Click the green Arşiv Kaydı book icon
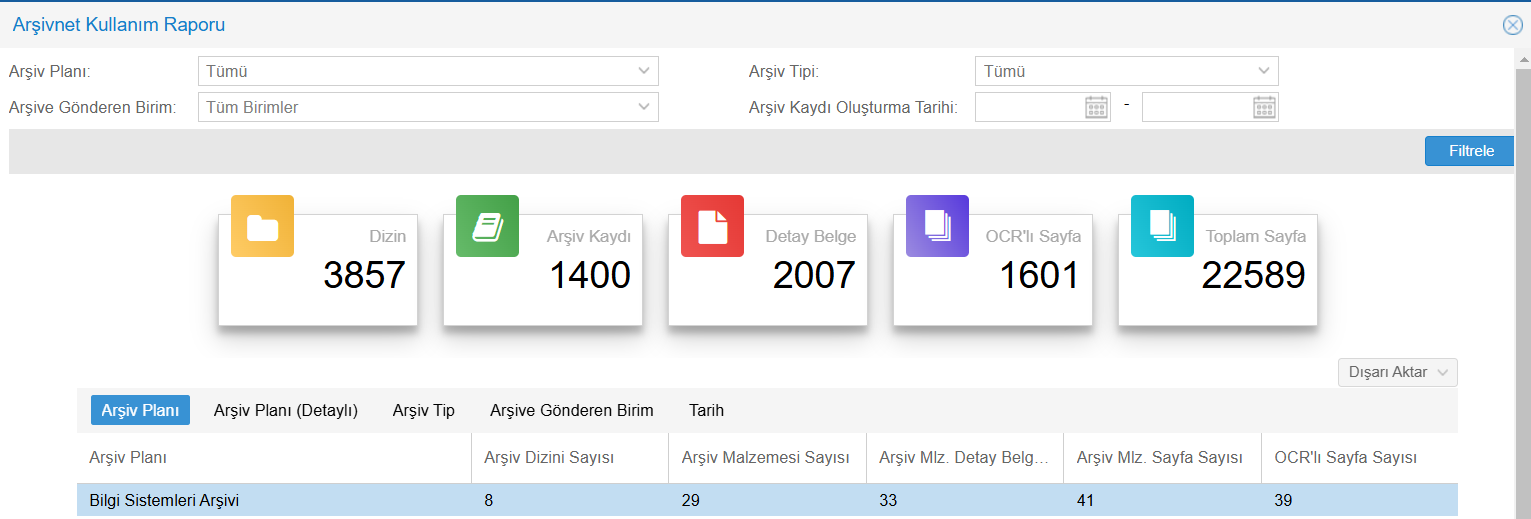 pos(487,226)
